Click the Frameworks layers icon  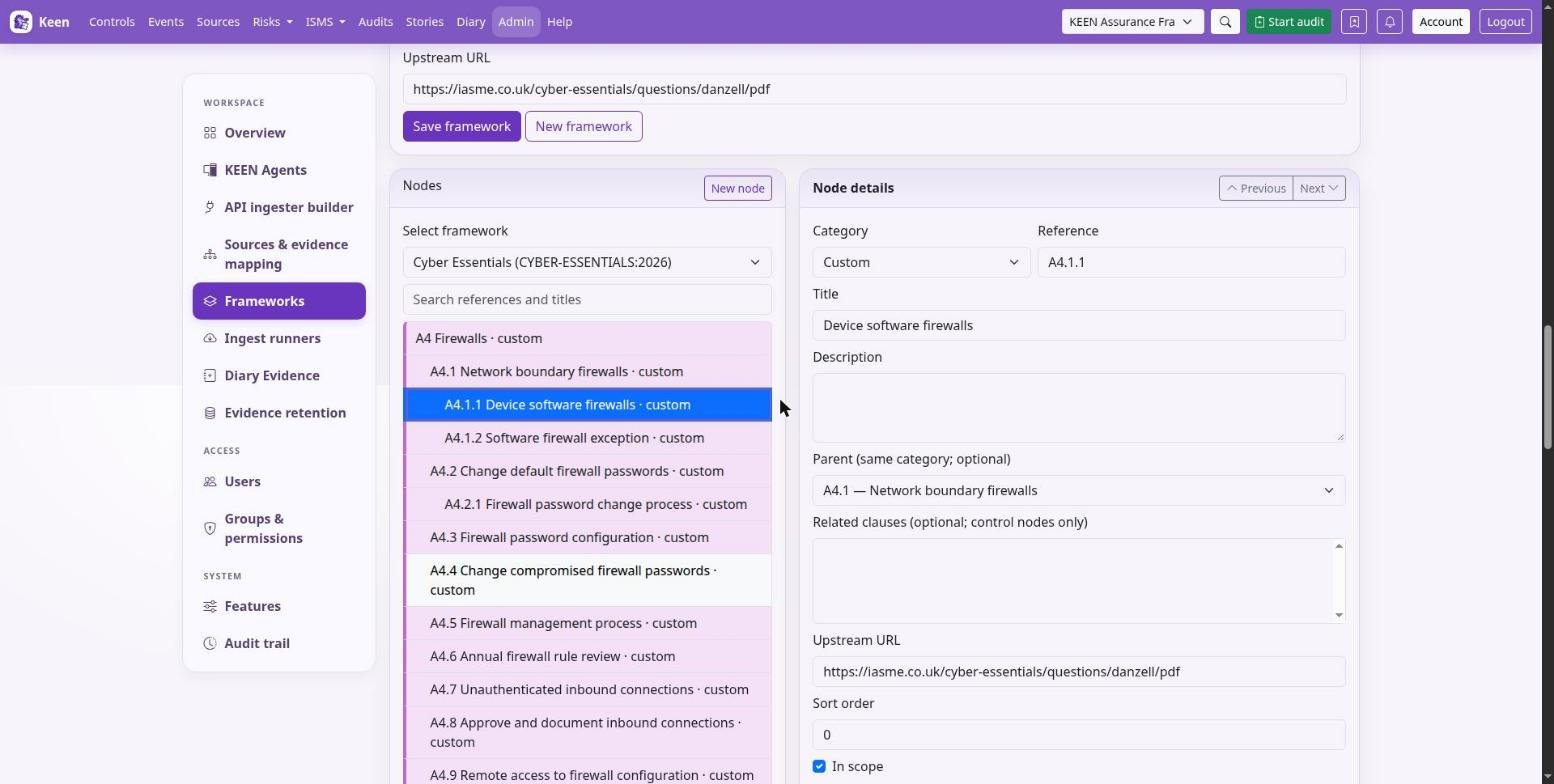coord(210,301)
